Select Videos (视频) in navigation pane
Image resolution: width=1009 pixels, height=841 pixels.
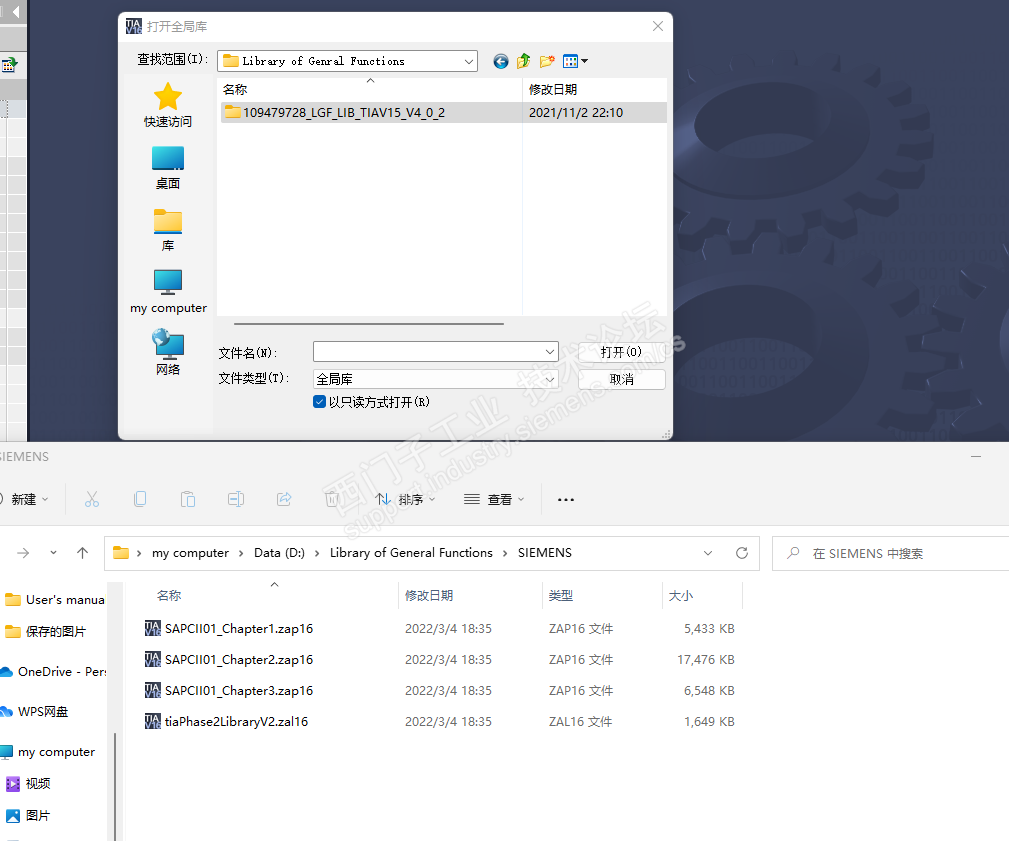pos(30,784)
